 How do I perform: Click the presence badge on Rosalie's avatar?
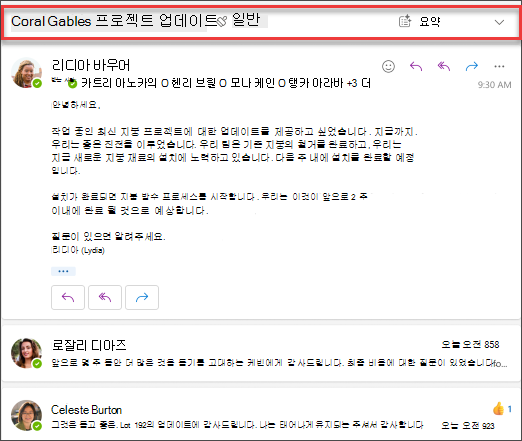click(37, 364)
